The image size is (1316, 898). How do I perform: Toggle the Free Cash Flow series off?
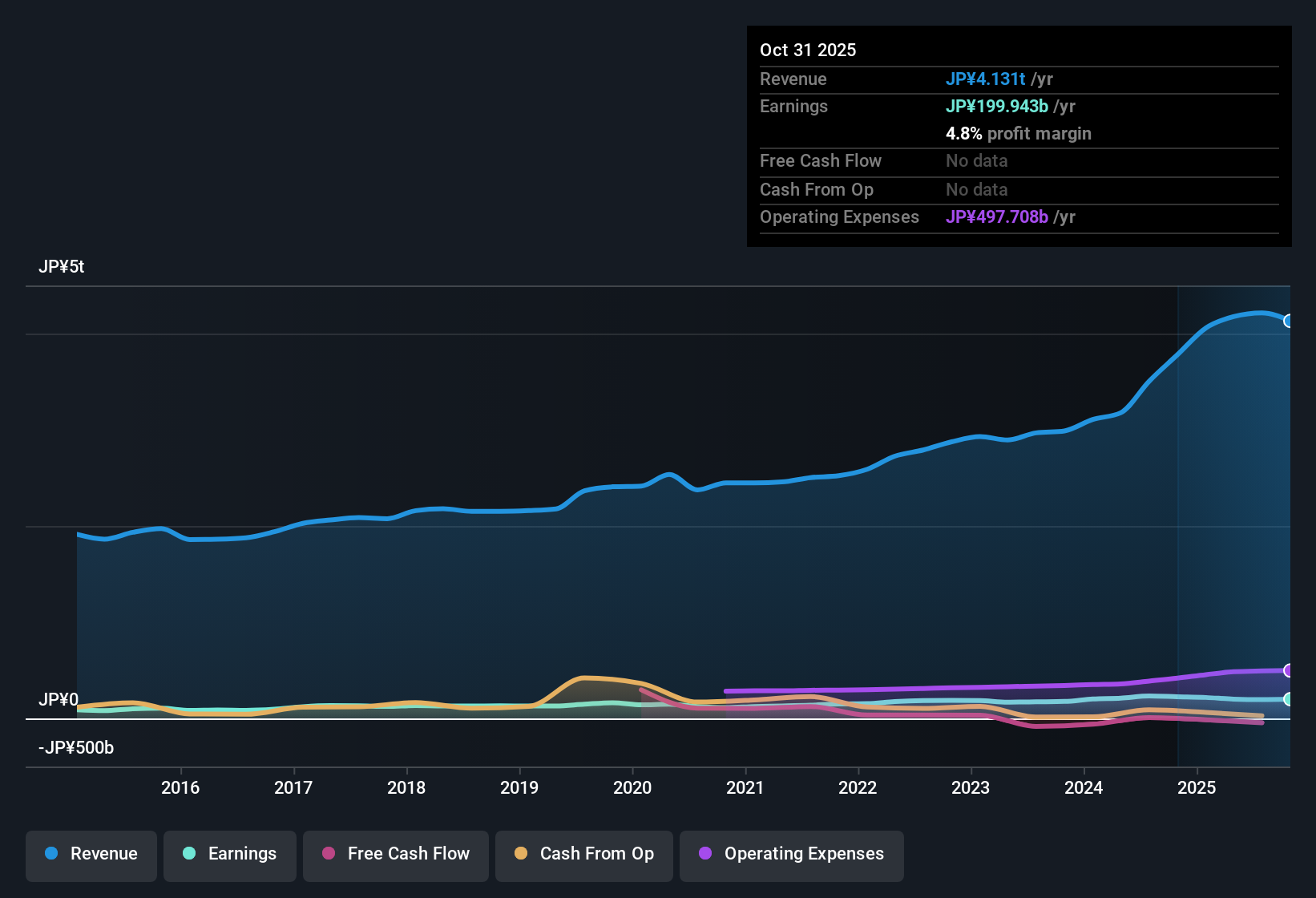tap(395, 854)
